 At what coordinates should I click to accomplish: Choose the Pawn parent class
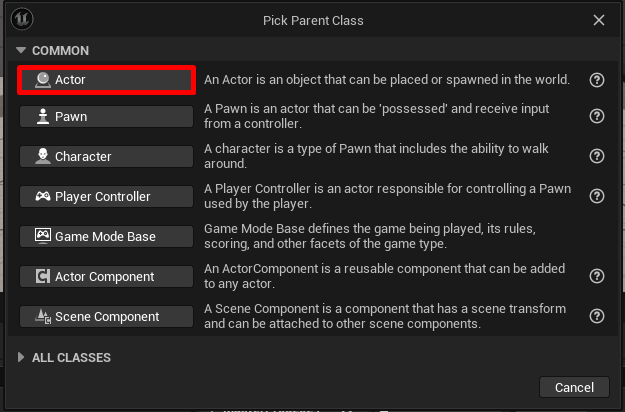click(x=106, y=116)
